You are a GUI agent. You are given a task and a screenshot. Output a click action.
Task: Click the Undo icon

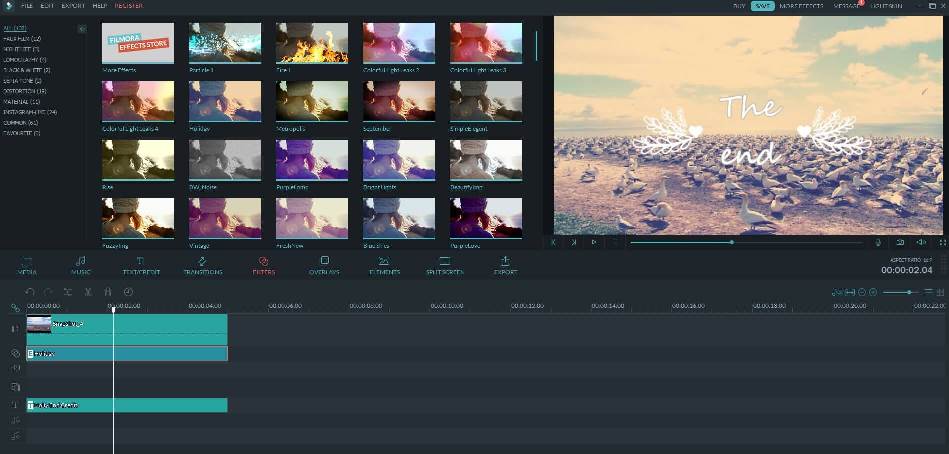tap(30, 292)
